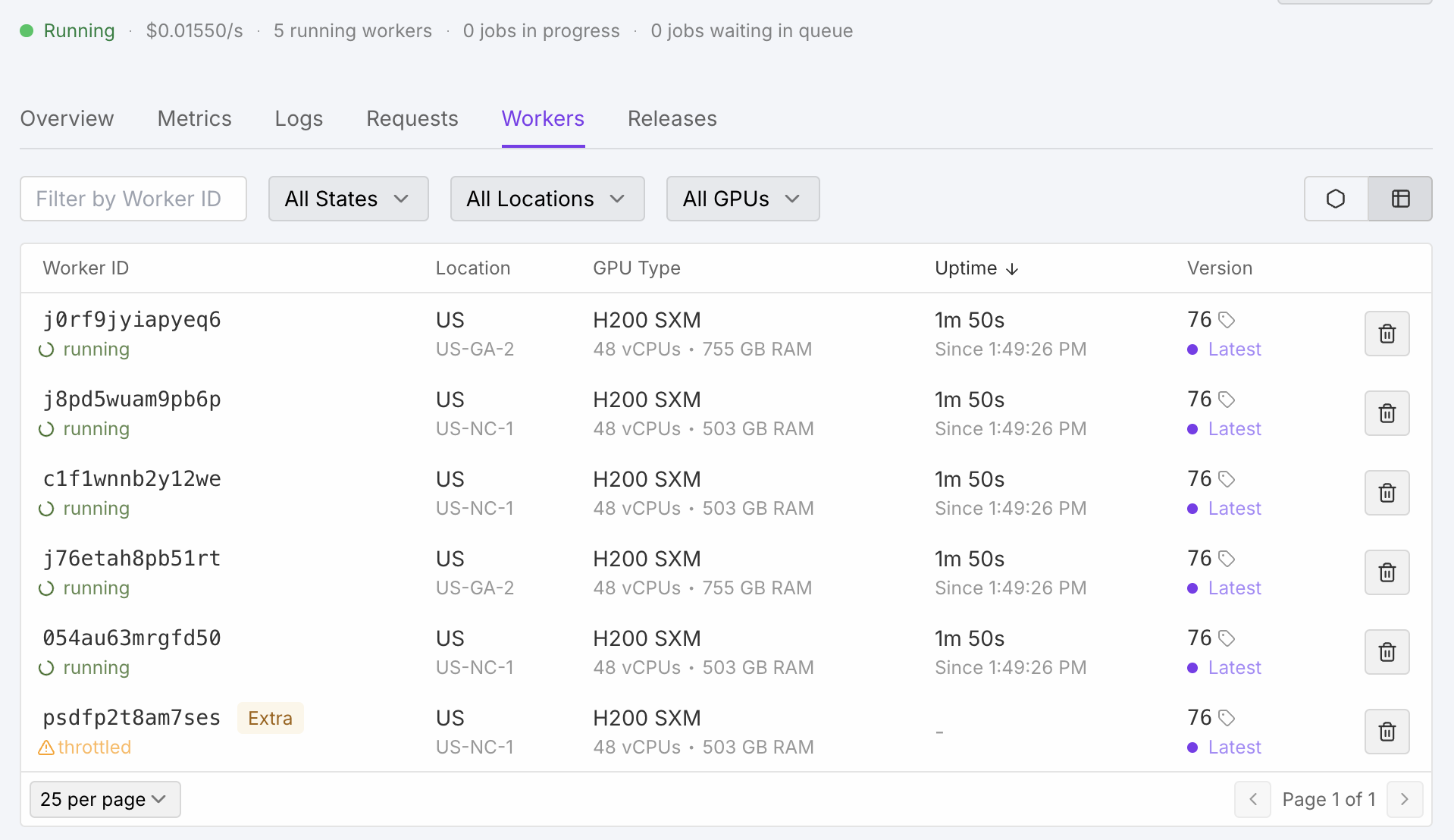Open the Releases tab
The image size is (1454, 840).
click(672, 118)
